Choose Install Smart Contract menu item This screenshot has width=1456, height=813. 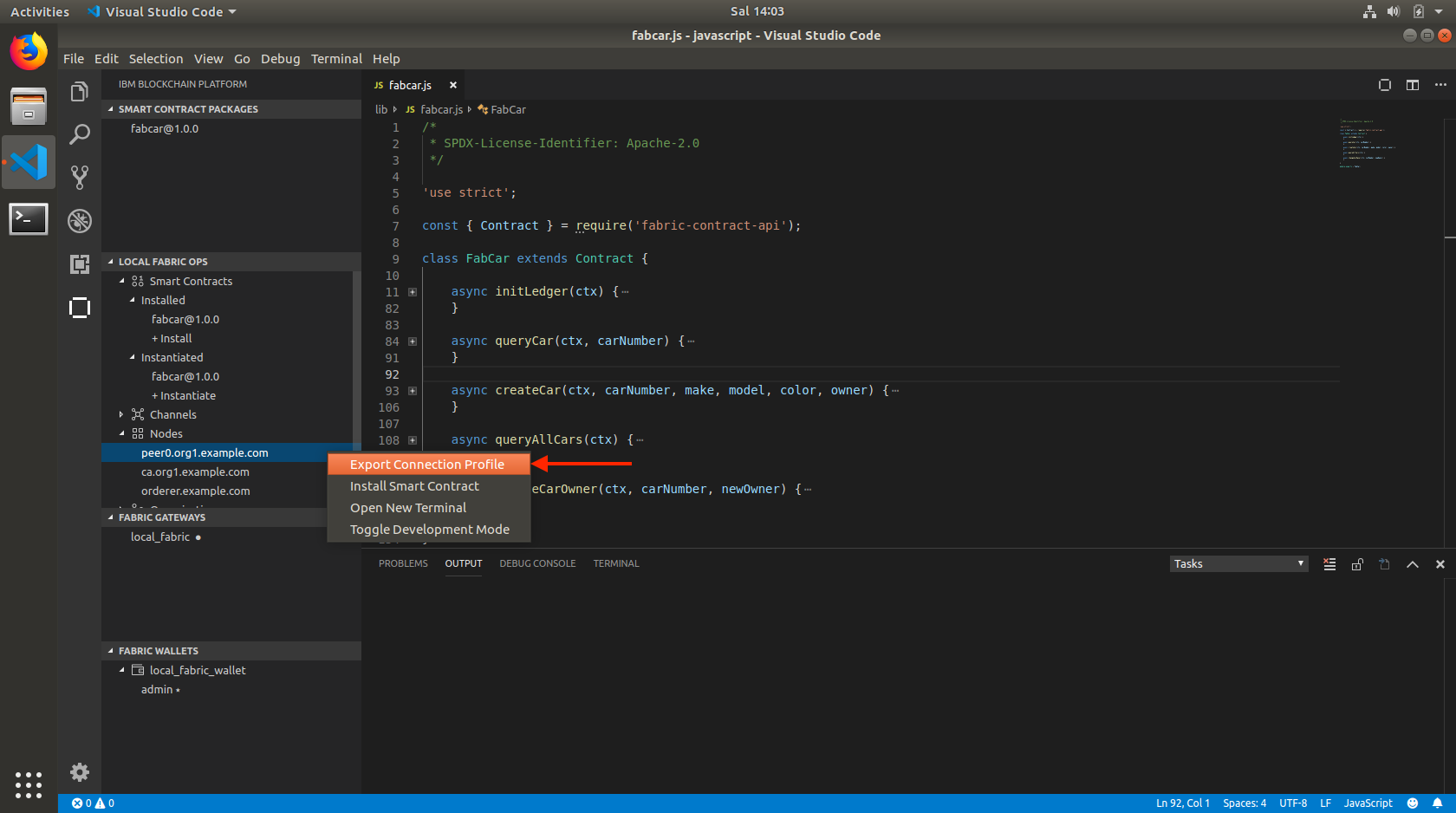point(428,486)
